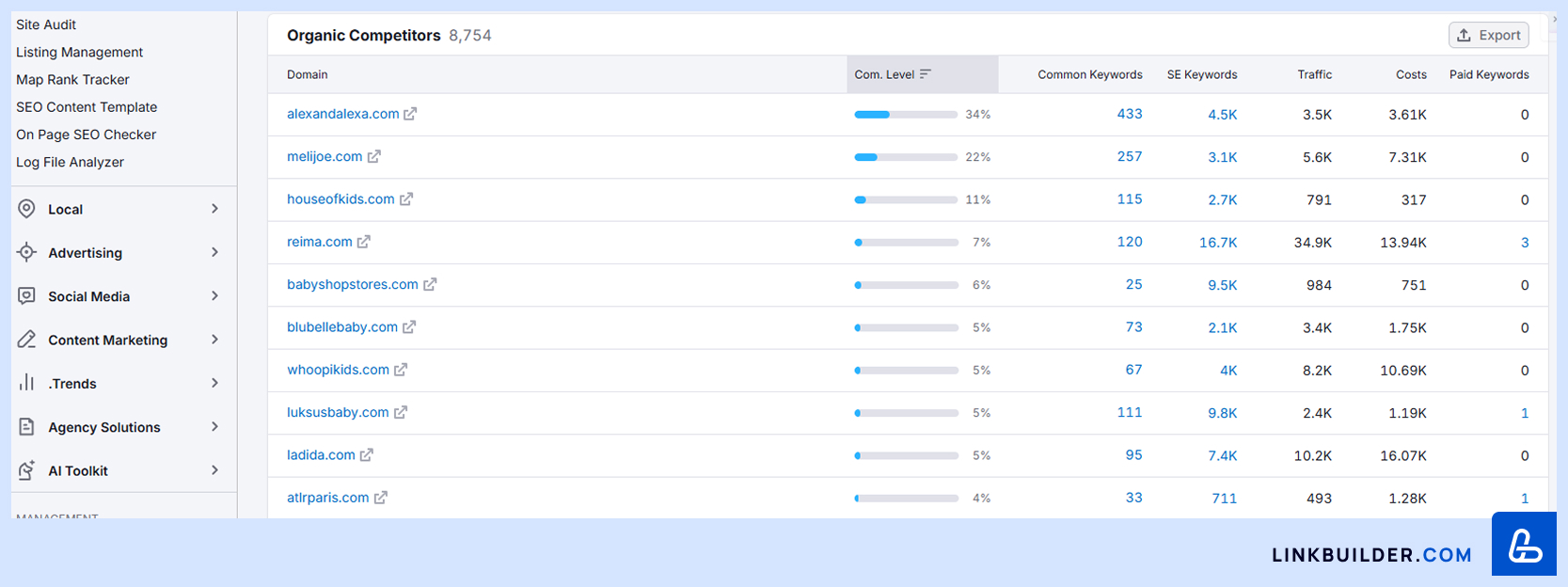Click the .Trends bar chart icon
The image size is (1568, 587).
pyautogui.click(x=27, y=383)
